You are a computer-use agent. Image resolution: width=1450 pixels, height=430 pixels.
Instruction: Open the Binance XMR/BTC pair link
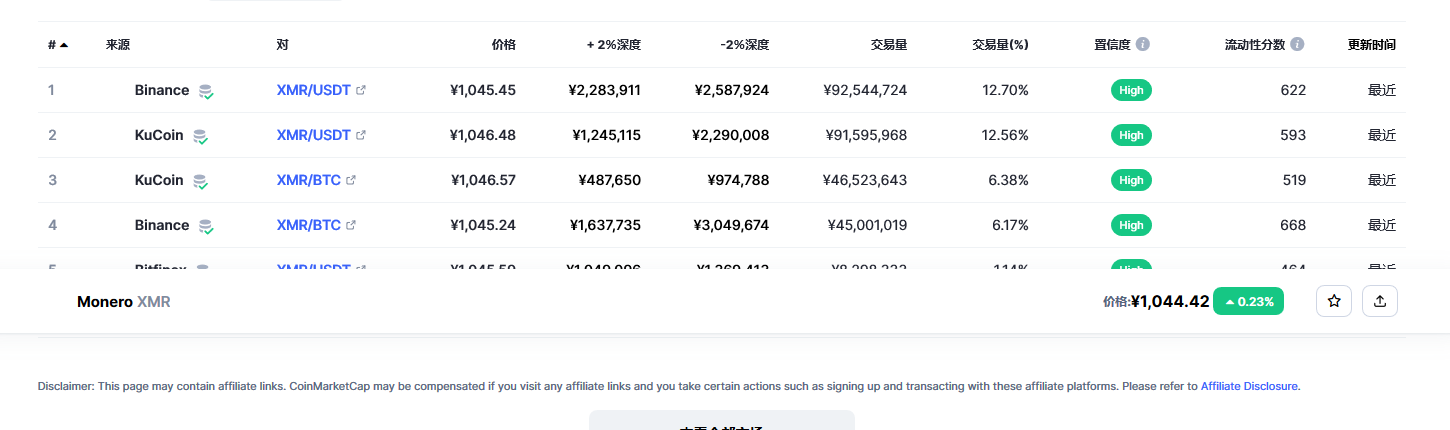[x=308, y=225]
